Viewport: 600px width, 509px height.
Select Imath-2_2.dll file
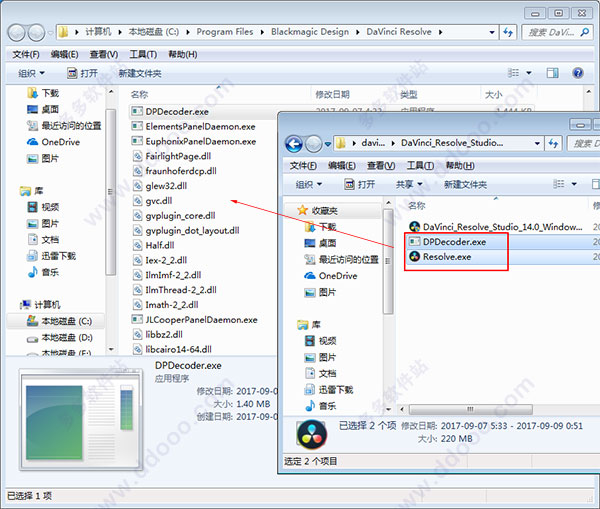coord(165,305)
